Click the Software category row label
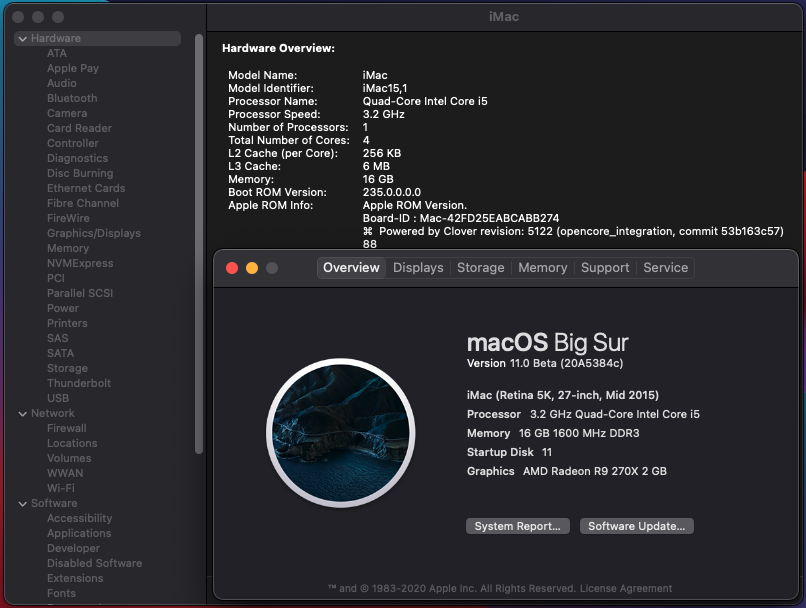Screen dimensions: 806x608 pyautogui.click(x=54, y=503)
